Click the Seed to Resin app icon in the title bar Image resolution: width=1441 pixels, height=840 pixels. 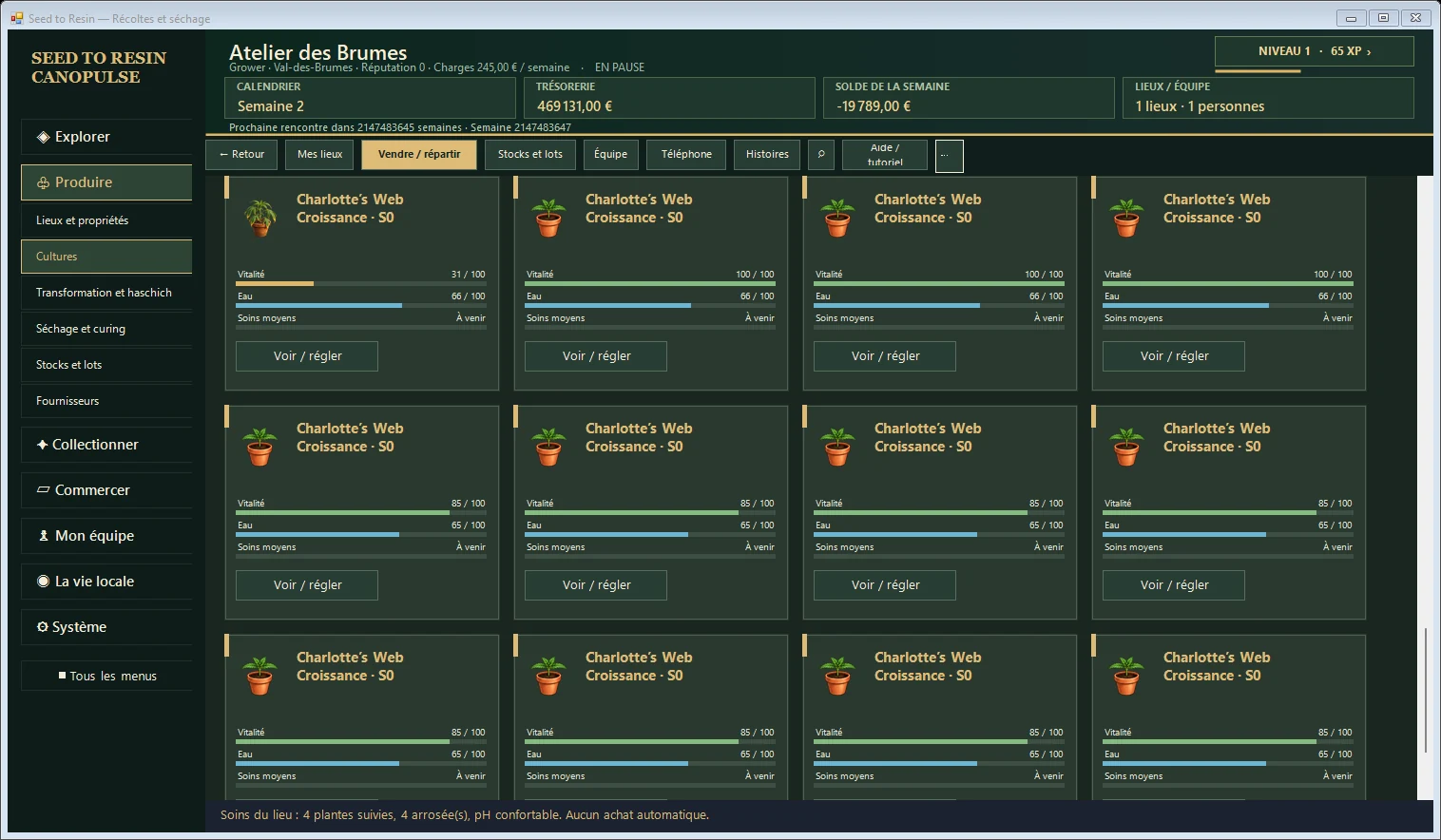16,18
